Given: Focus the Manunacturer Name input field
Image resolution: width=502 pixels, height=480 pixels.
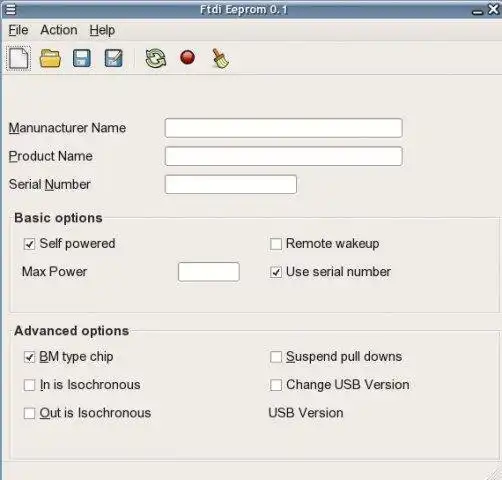Looking at the screenshot, I should pyautogui.click(x=284, y=128).
